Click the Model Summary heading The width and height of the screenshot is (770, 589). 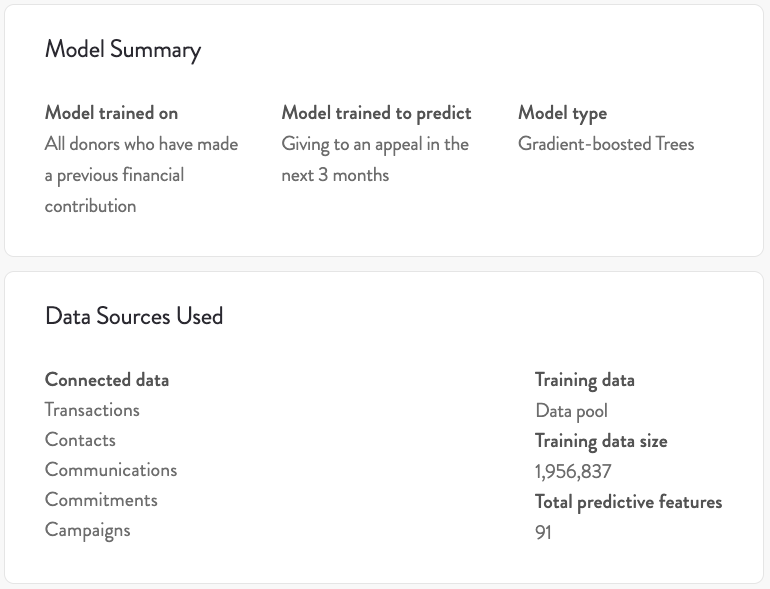(122, 50)
